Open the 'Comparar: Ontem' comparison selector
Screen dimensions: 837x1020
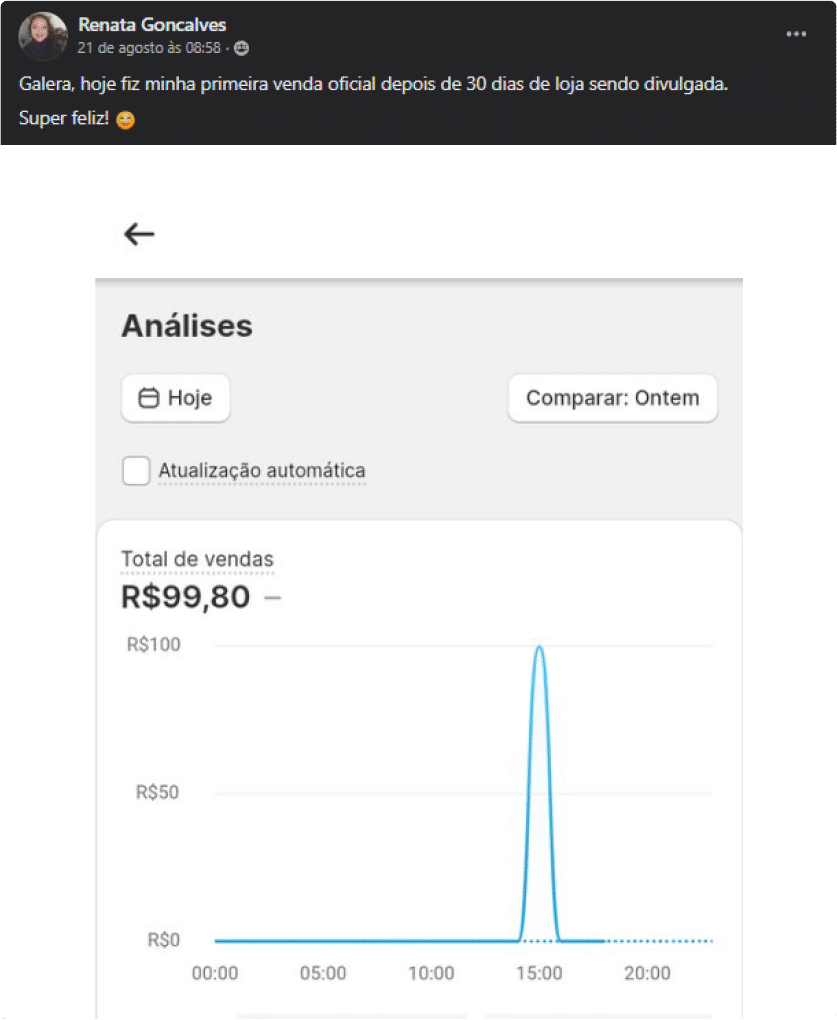click(x=612, y=398)
